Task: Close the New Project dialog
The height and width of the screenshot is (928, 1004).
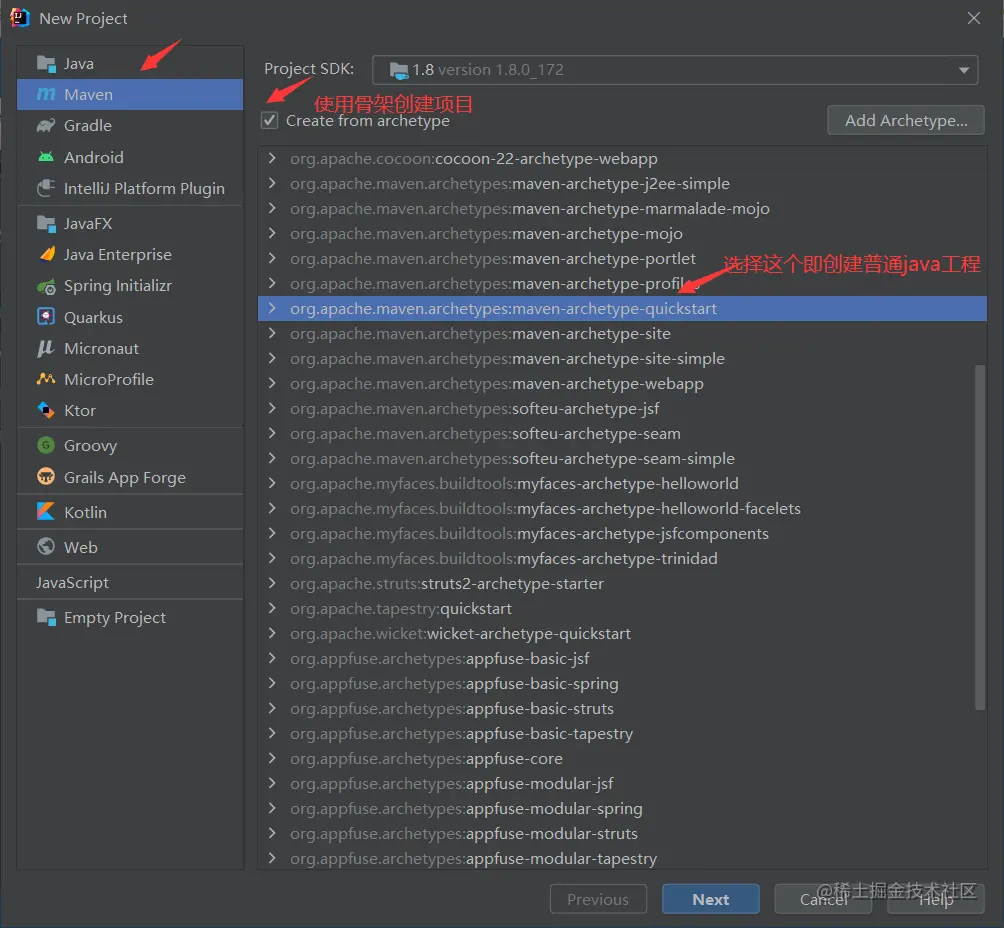Action: tap(973, 18)
